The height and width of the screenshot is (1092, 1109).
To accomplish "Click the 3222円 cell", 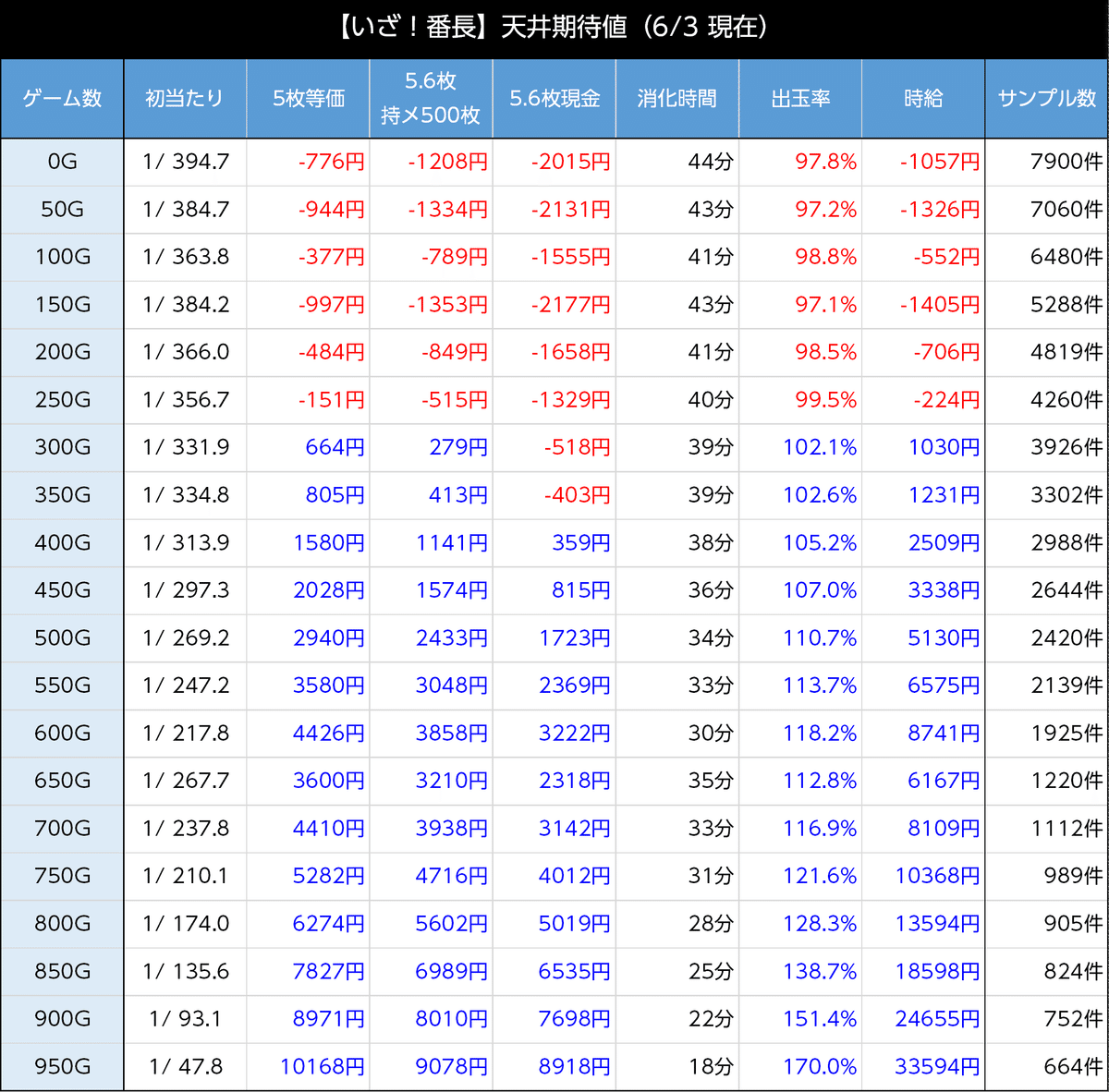I will 554,734.
